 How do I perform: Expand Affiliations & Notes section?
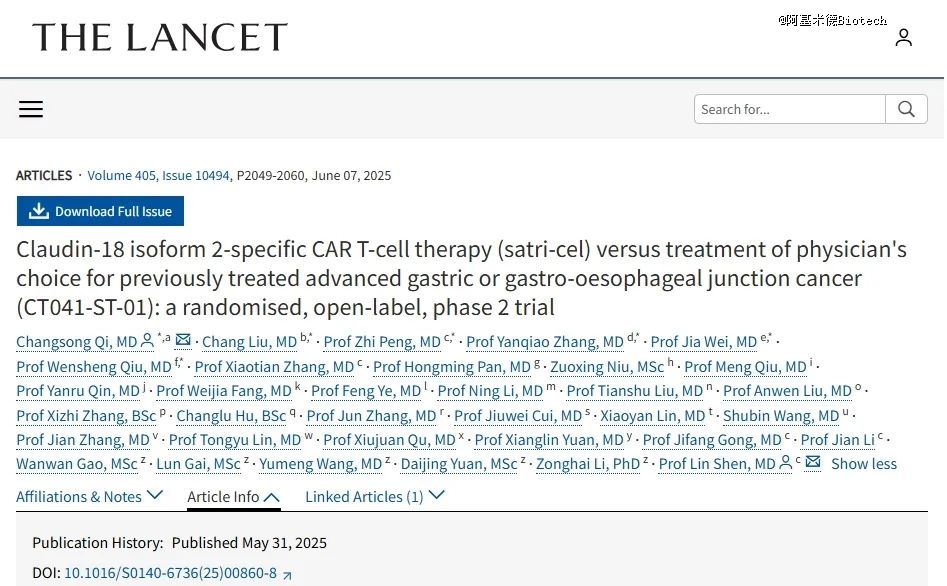pyautogui.click(x=89, y=497)
